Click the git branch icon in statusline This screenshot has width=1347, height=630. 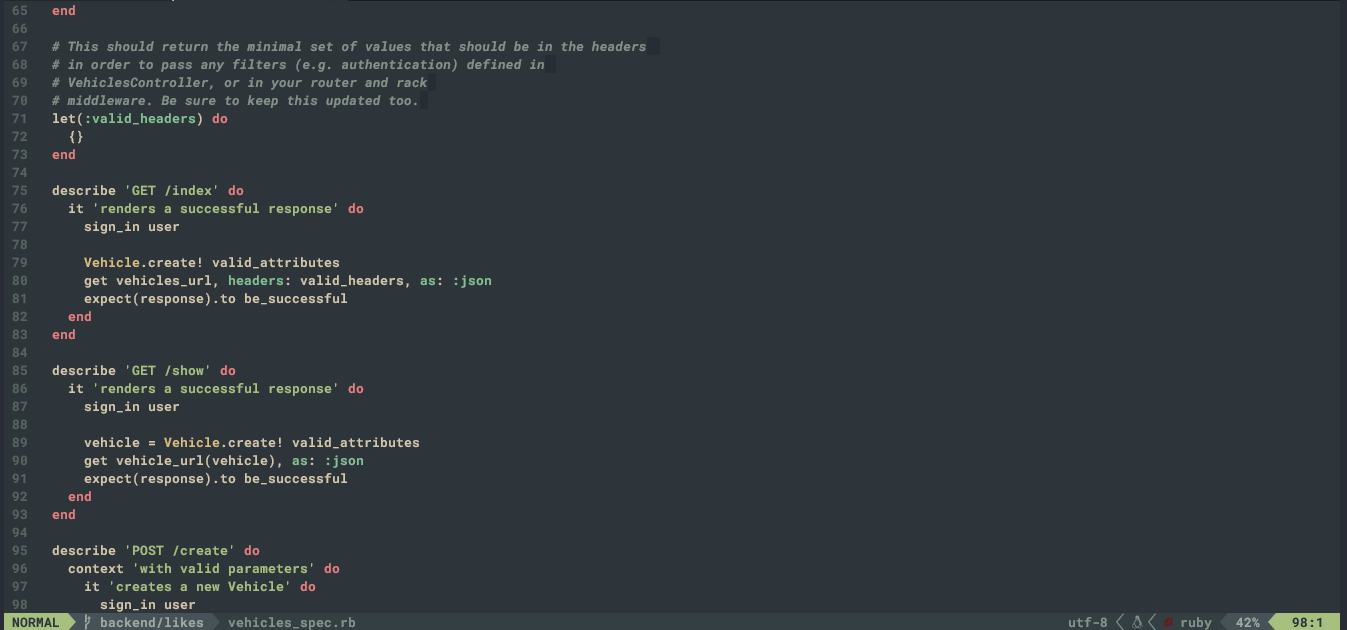pyautogui.click(x=88, y=622)
